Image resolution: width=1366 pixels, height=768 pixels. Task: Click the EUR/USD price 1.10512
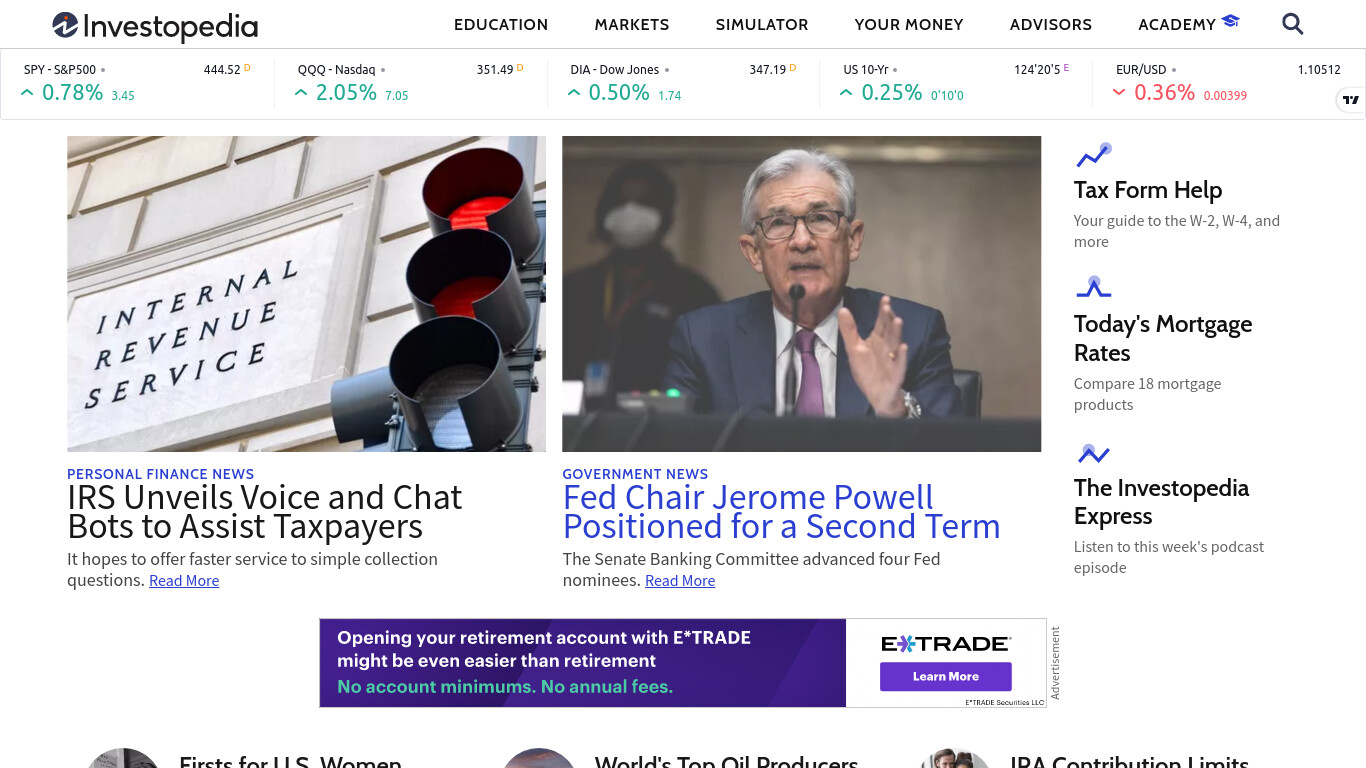tap(1319, 70)
